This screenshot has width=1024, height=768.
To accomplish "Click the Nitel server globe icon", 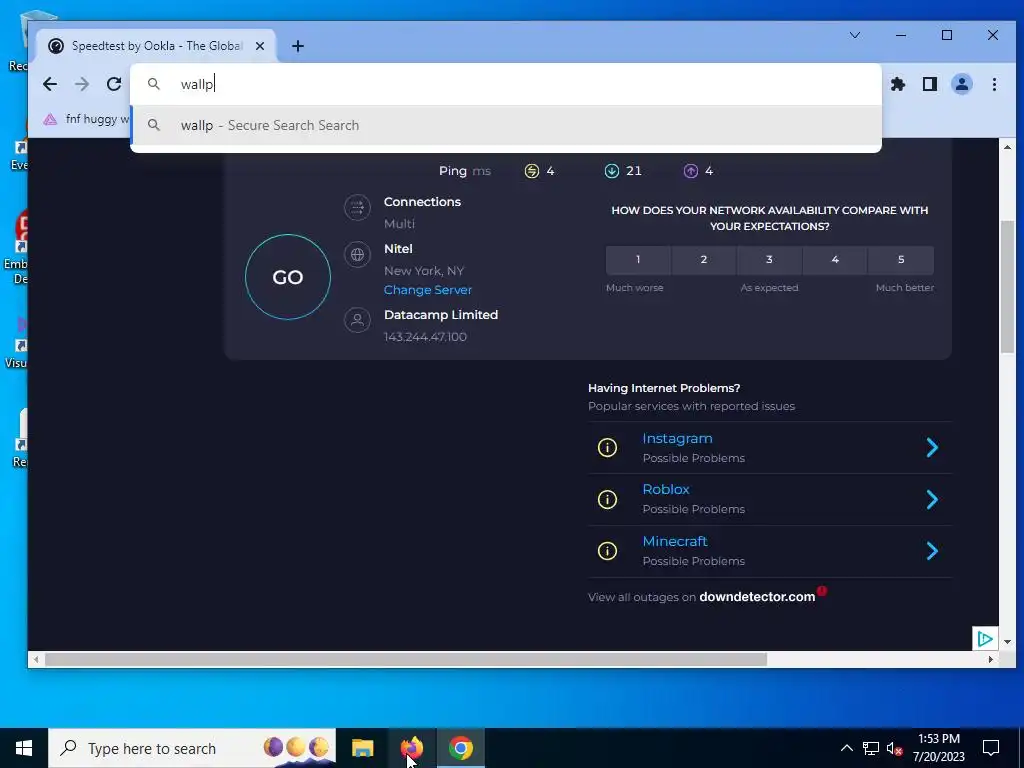I will click(357, 255).
